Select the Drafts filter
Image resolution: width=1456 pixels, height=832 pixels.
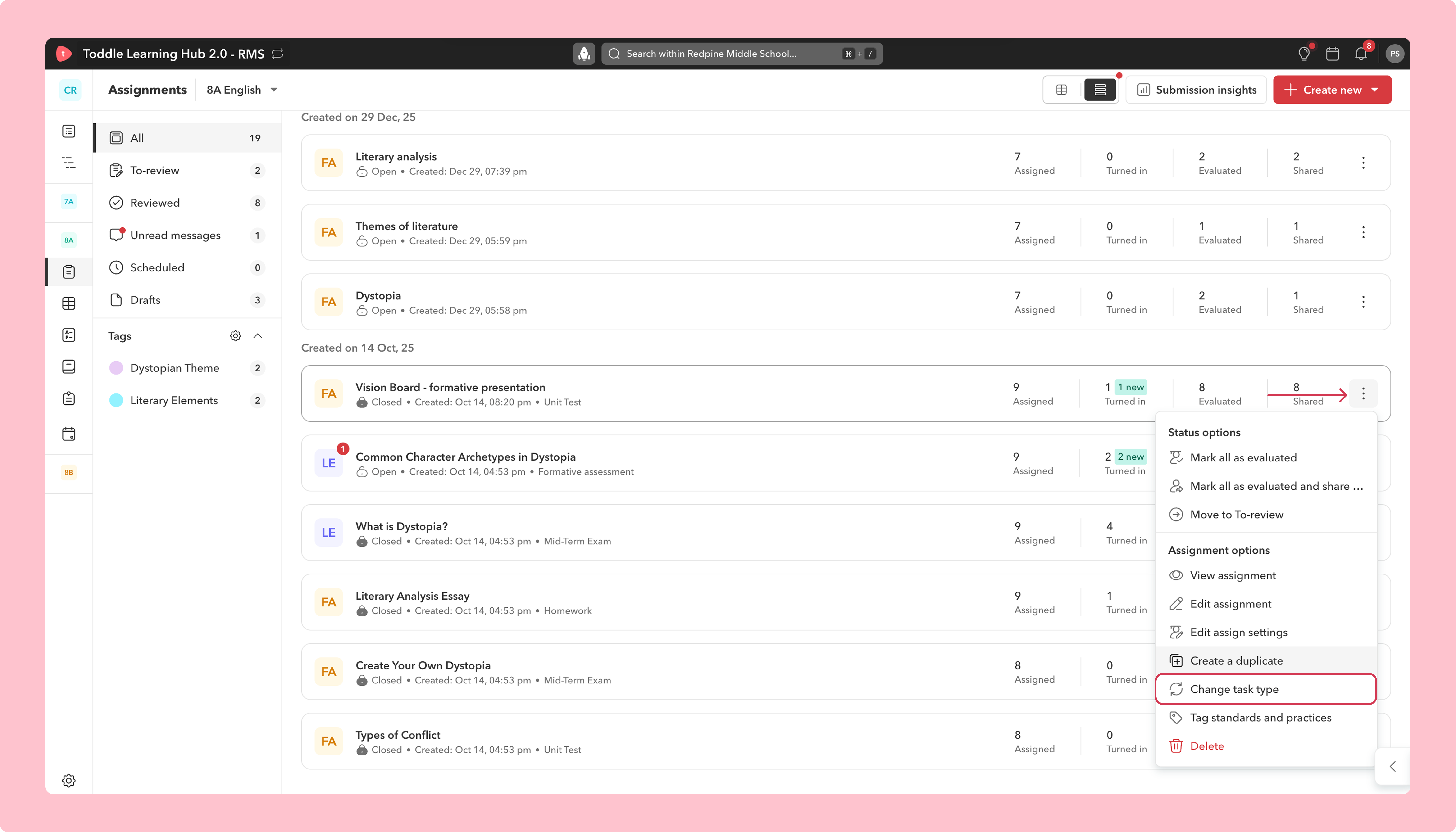188,300
